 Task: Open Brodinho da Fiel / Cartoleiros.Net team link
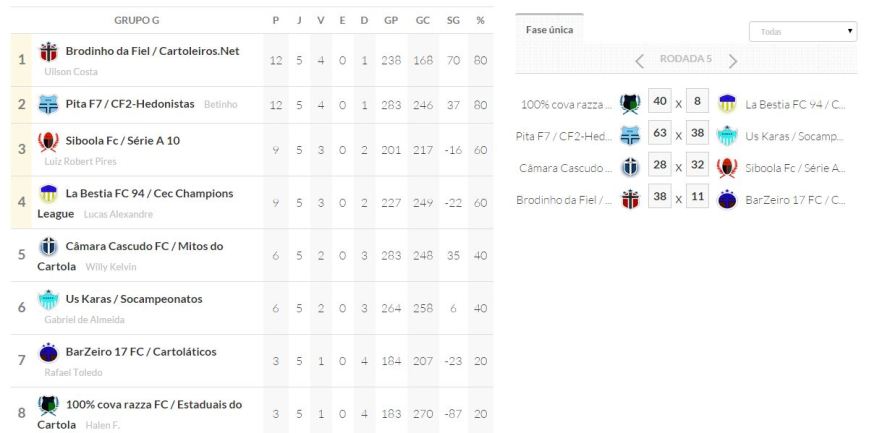[x=152, y=51]
